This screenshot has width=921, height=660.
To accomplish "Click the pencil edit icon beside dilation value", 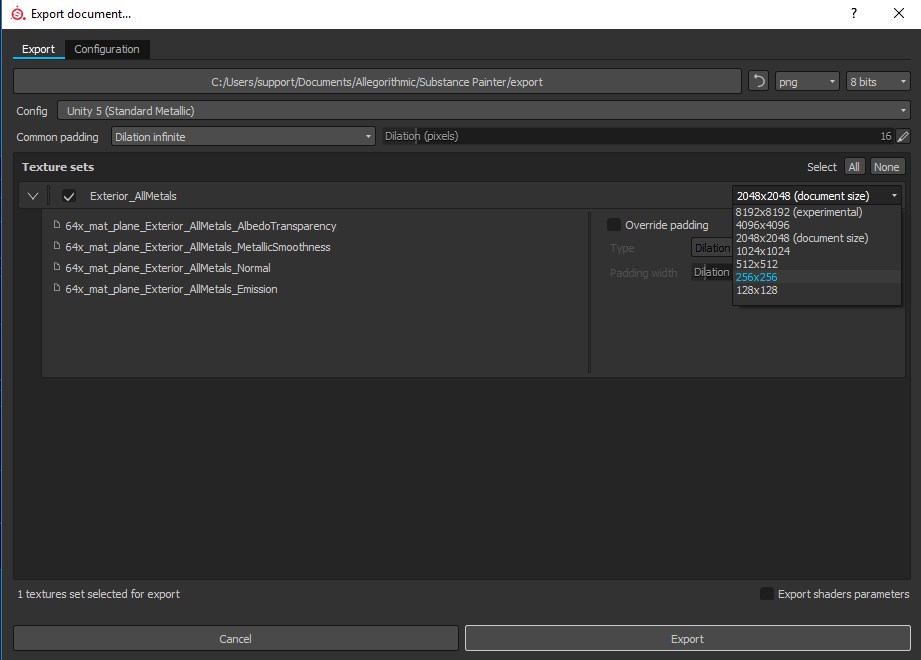I will point(903,136).
